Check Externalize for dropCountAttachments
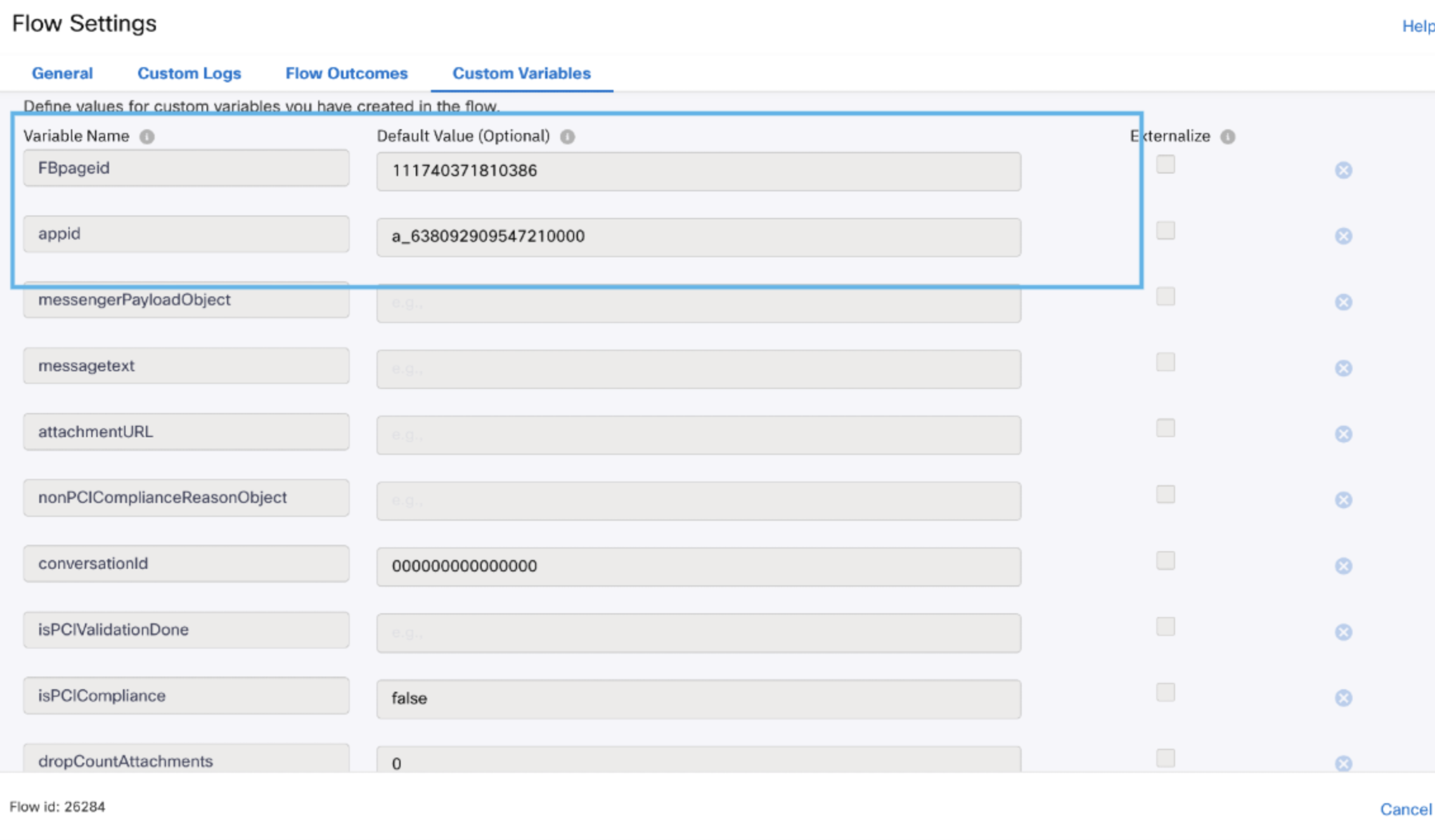 [x=1166, y=758]
